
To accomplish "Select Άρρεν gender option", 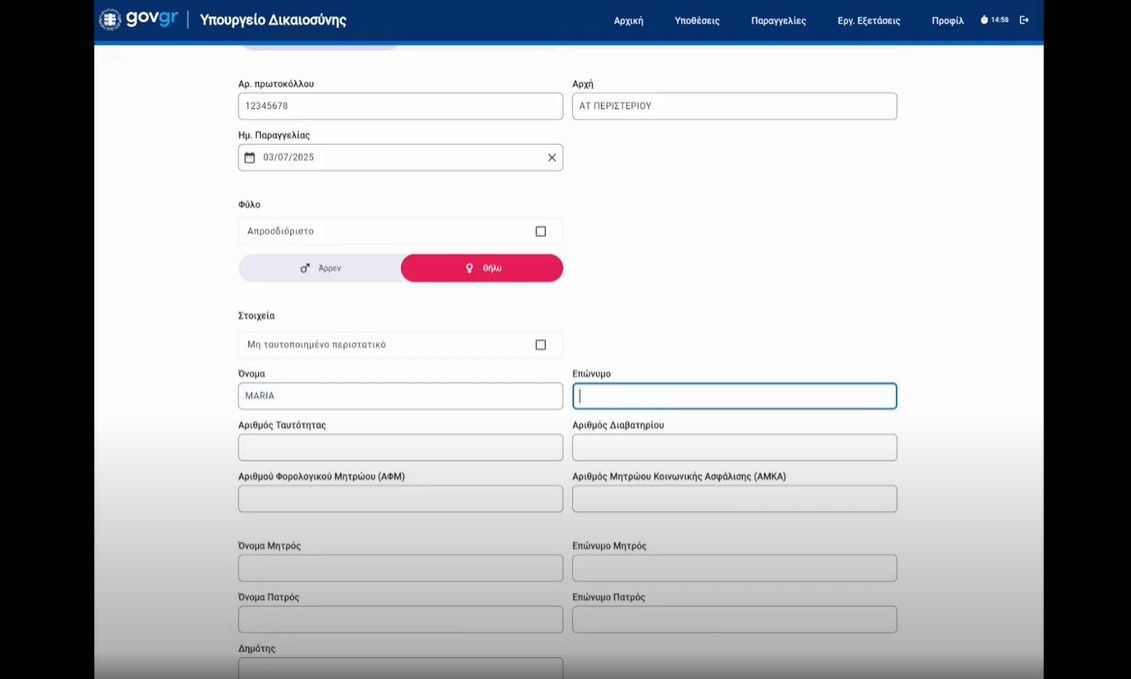I will pos(320,269).
